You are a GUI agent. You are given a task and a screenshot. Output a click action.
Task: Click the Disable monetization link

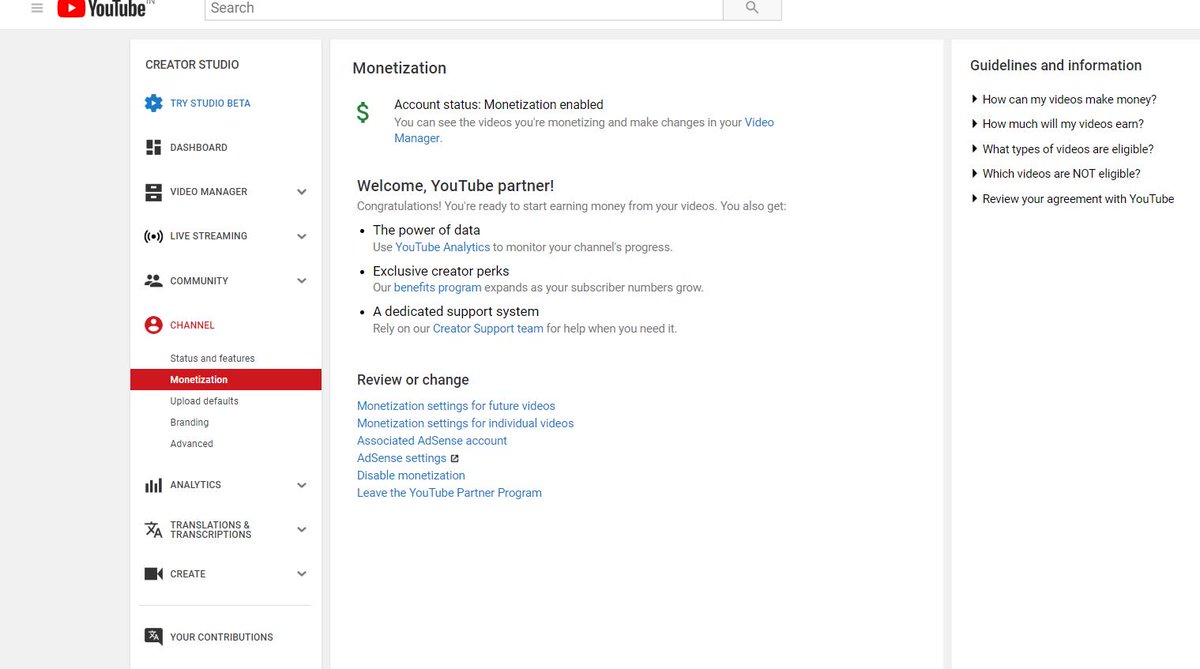coord(411,476)
